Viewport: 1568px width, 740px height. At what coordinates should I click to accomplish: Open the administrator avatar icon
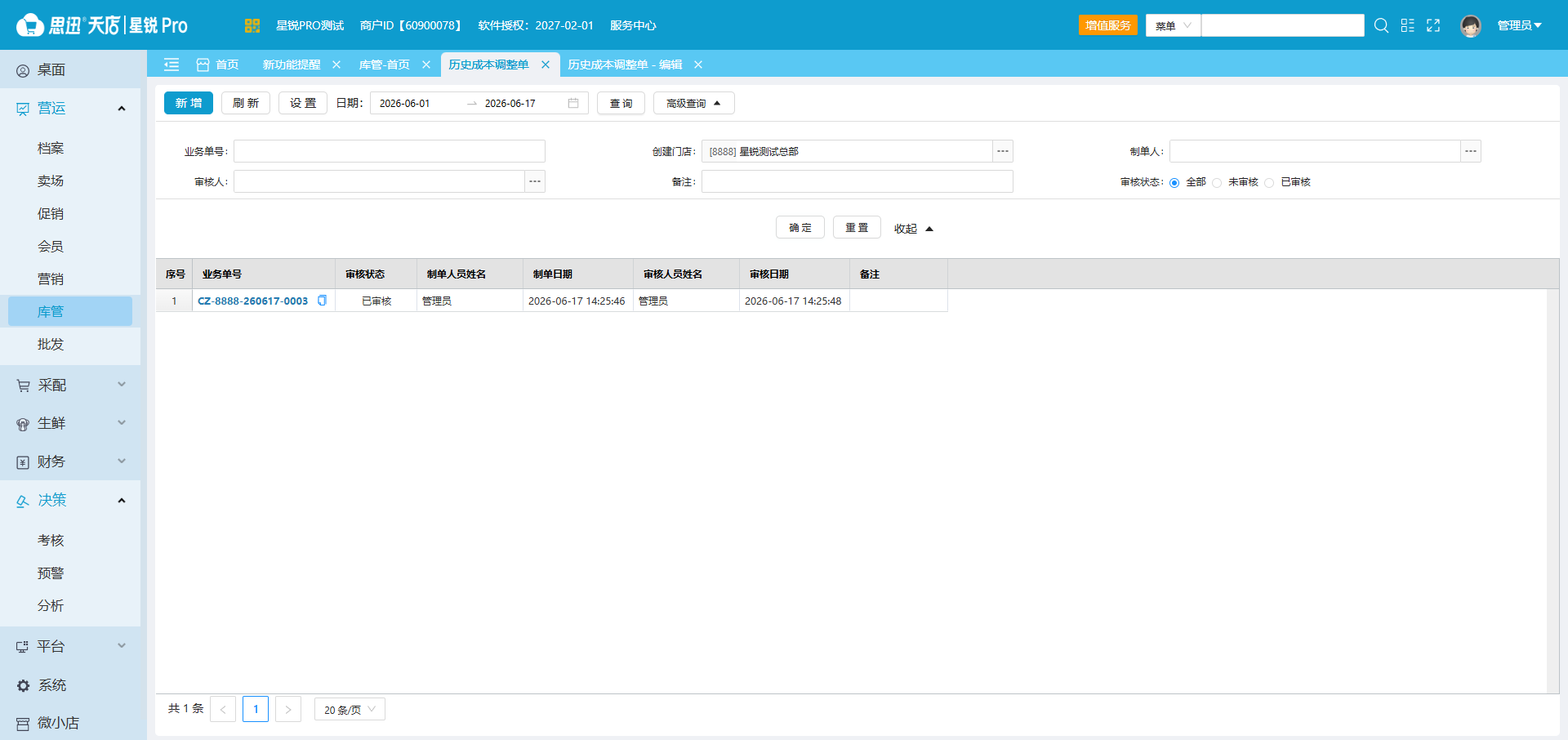pos(1471,25)
